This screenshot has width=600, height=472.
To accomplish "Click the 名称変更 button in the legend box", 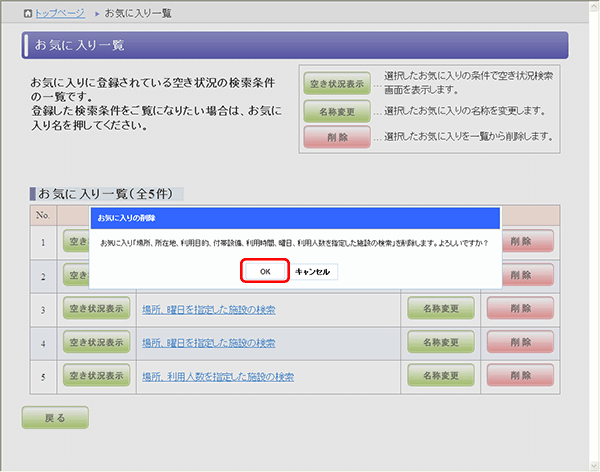I will [337, 111].
